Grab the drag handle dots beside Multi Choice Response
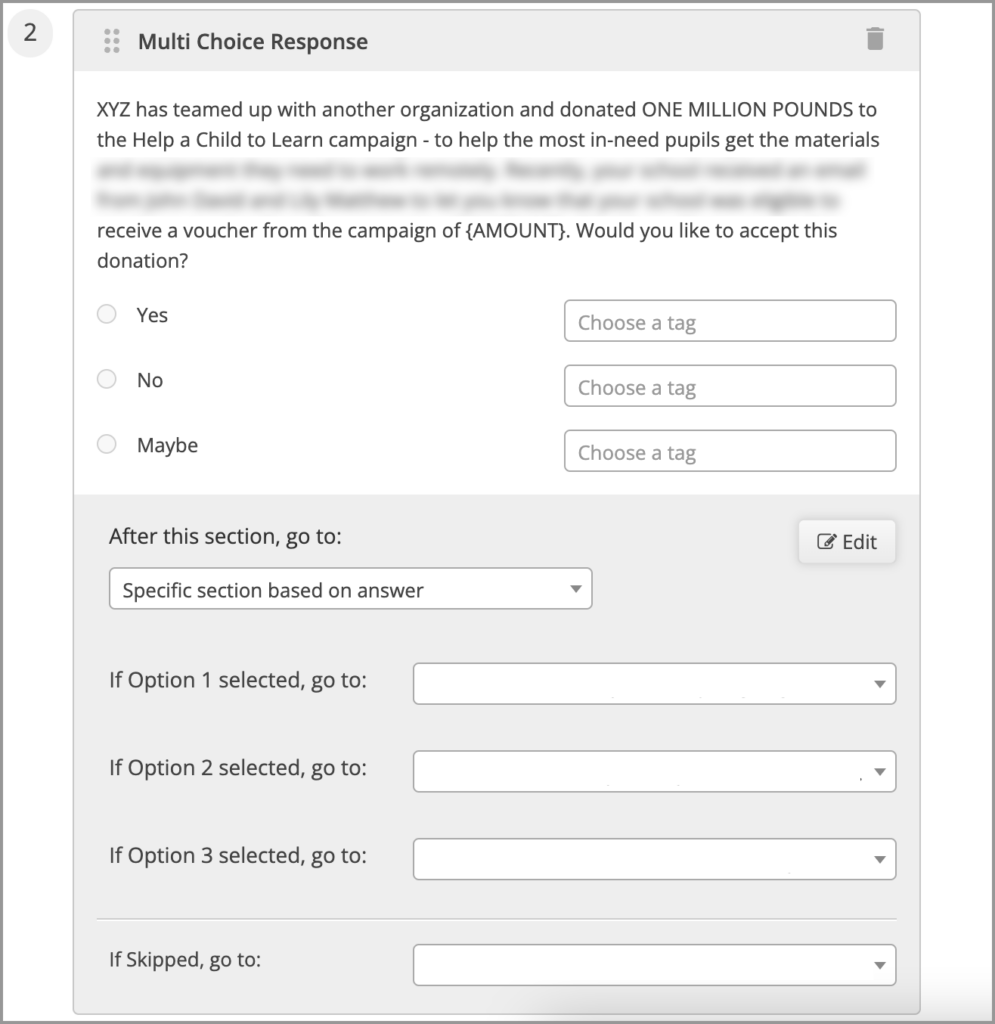This screenshot has height=1024, width=995. (112, 41)
